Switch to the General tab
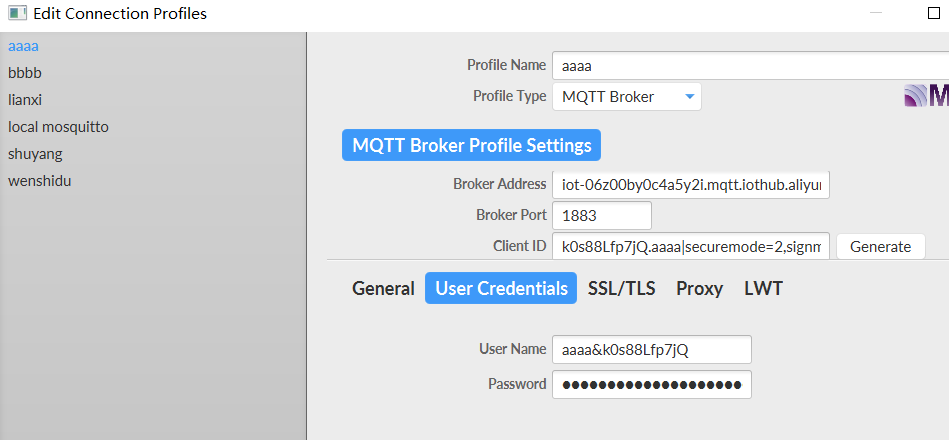Screen dimensions: 949x440 [x=383, y=289]
